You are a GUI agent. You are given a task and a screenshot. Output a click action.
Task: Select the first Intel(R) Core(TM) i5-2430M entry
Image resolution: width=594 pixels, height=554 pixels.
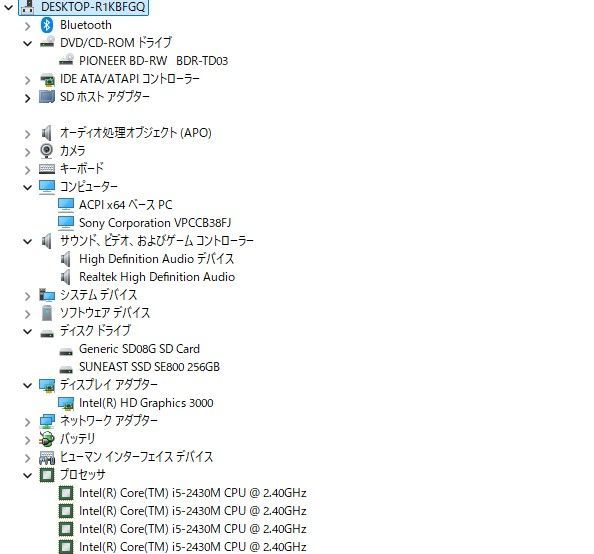click(192, 493)
